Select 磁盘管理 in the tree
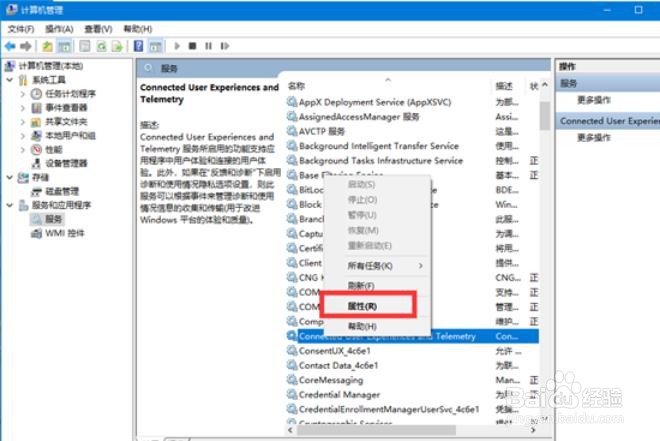Screen dimensions: 660x441 click(x=62, y=191)
